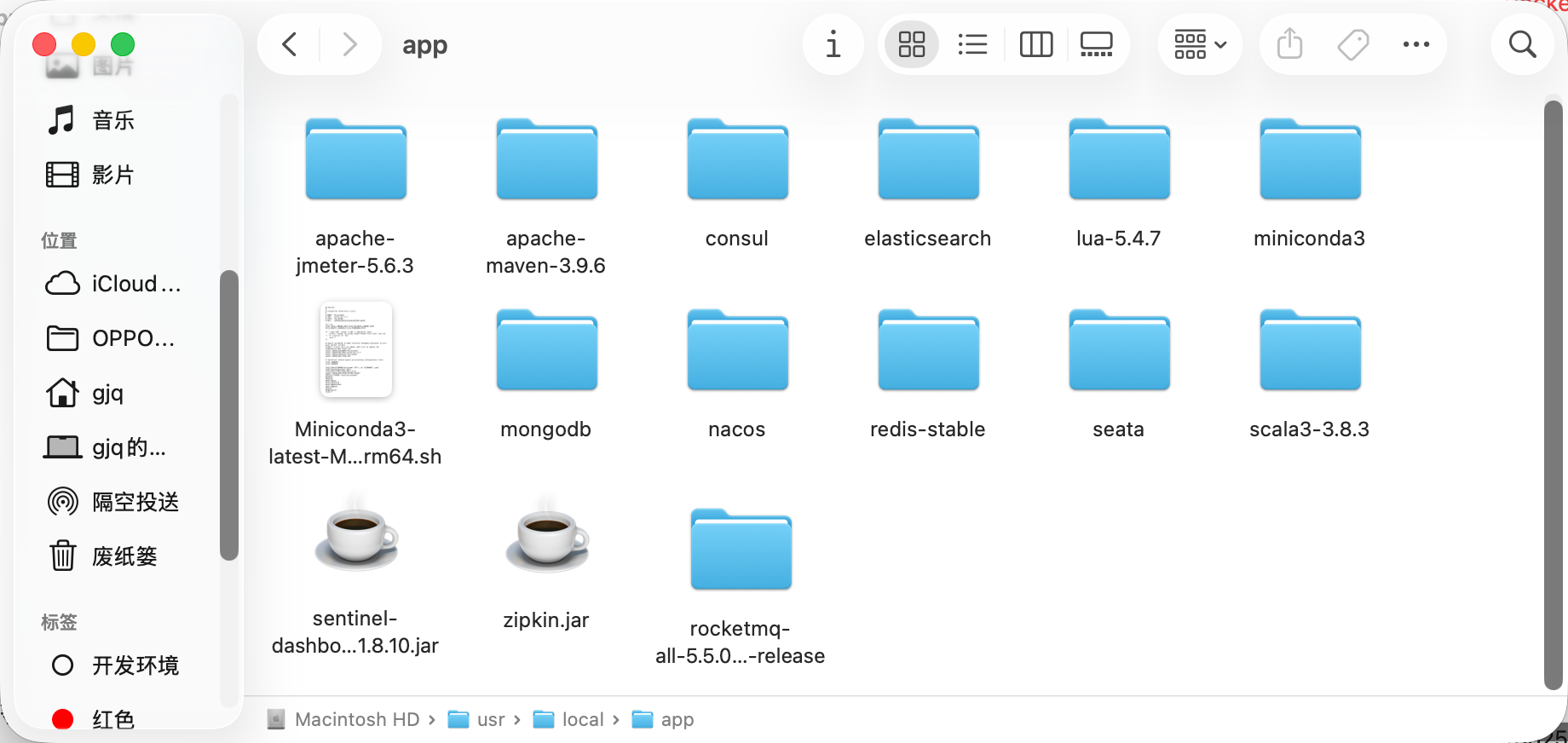Show file info with the i button

(x=833, y=44)
